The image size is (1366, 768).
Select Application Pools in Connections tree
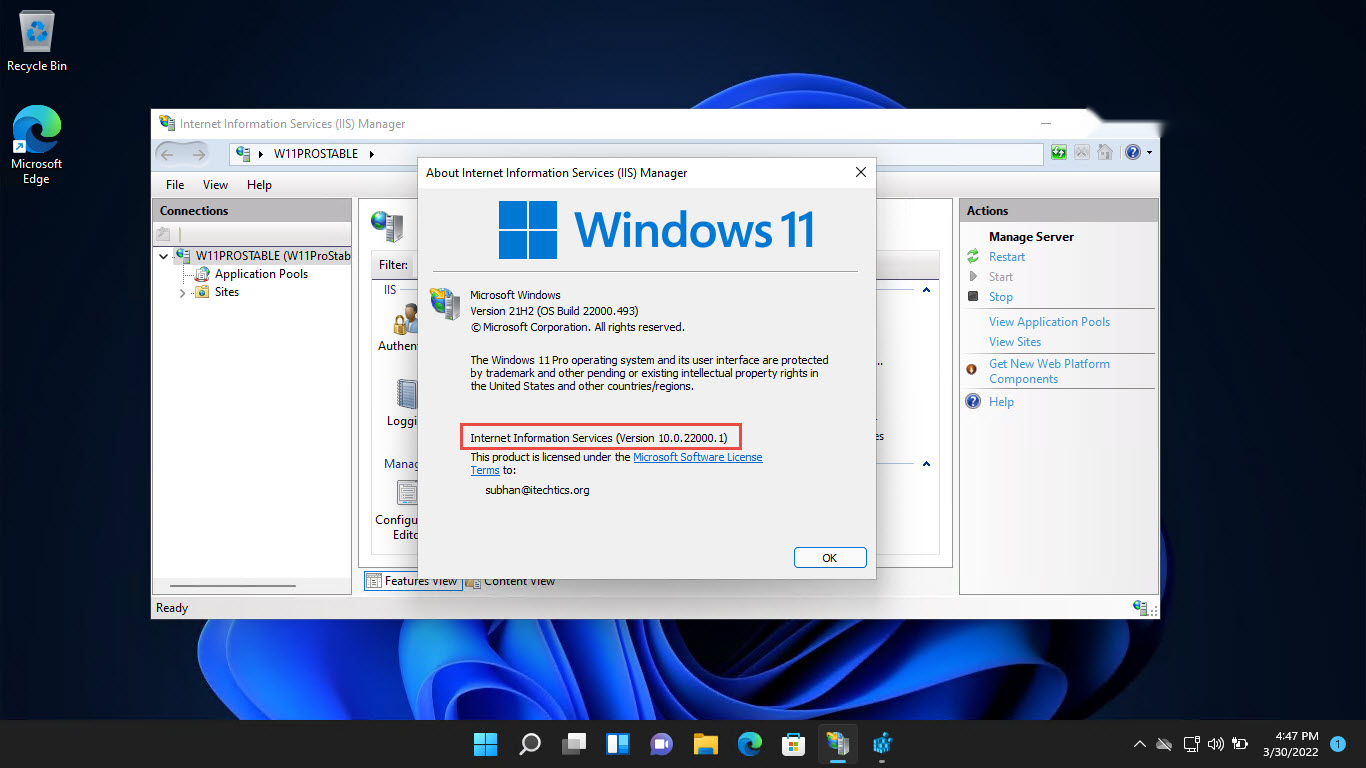pos(261,274)
